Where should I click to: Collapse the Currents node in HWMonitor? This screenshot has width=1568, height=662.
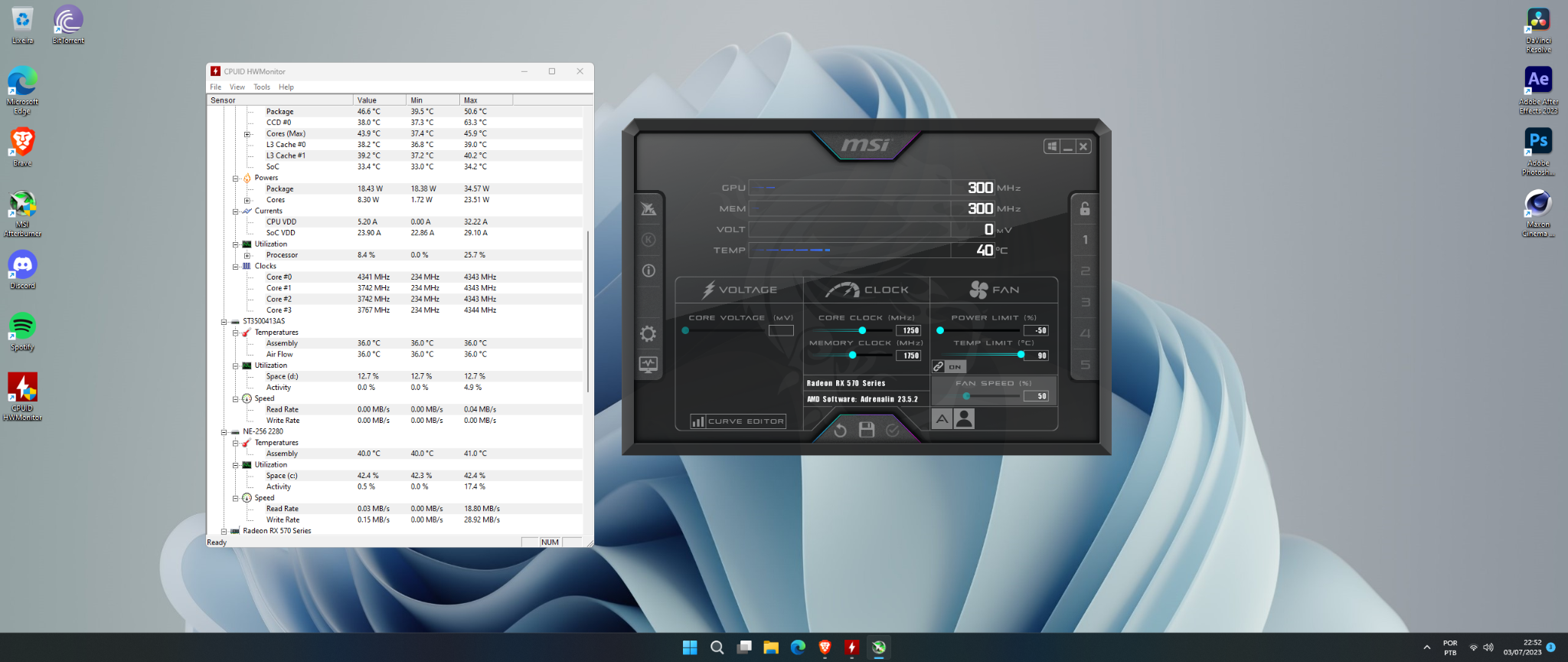tap(236, 211)
